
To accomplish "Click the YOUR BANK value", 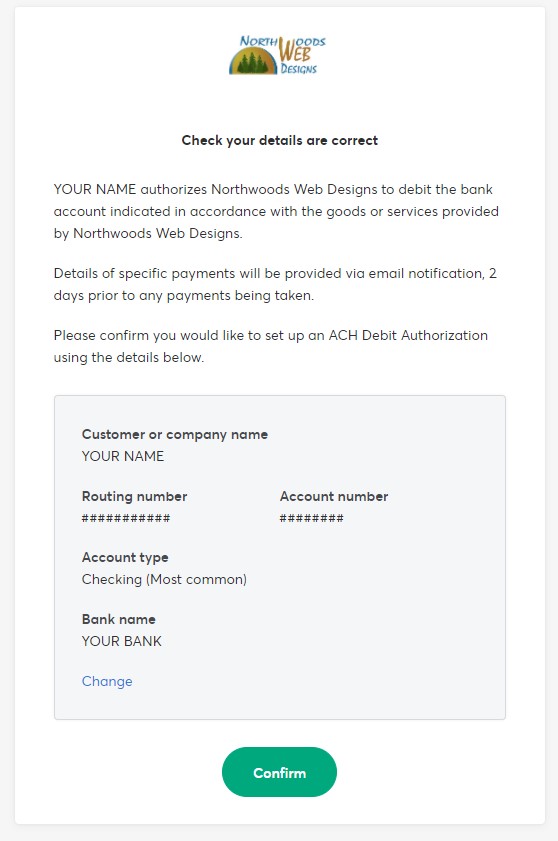I will 122,641.
